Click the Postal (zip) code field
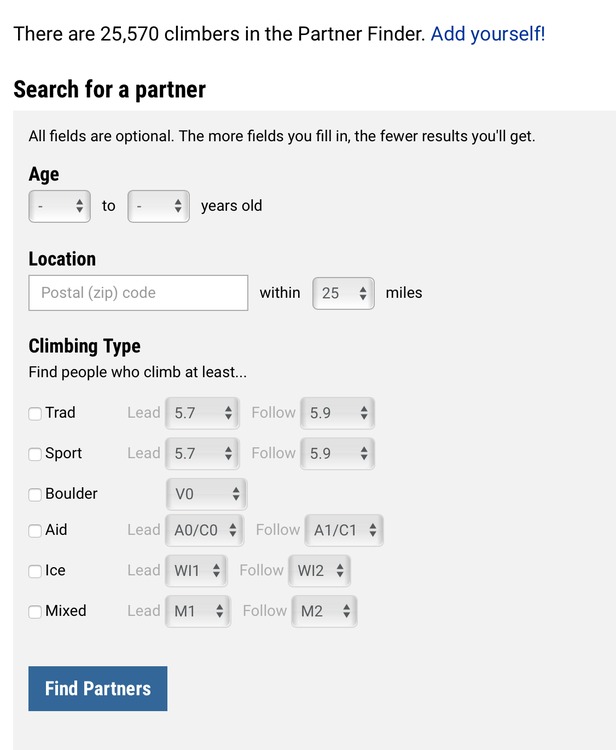This screenshot has height=750, width=616. [x=138, y=293]
